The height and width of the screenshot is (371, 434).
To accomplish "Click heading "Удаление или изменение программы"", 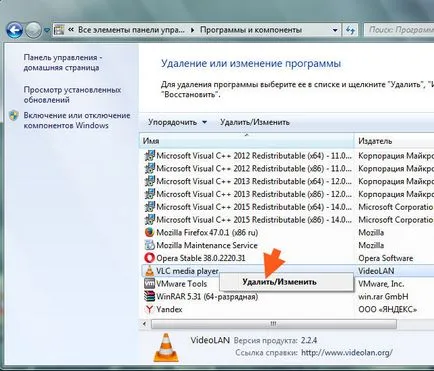I will click(251, 63).
